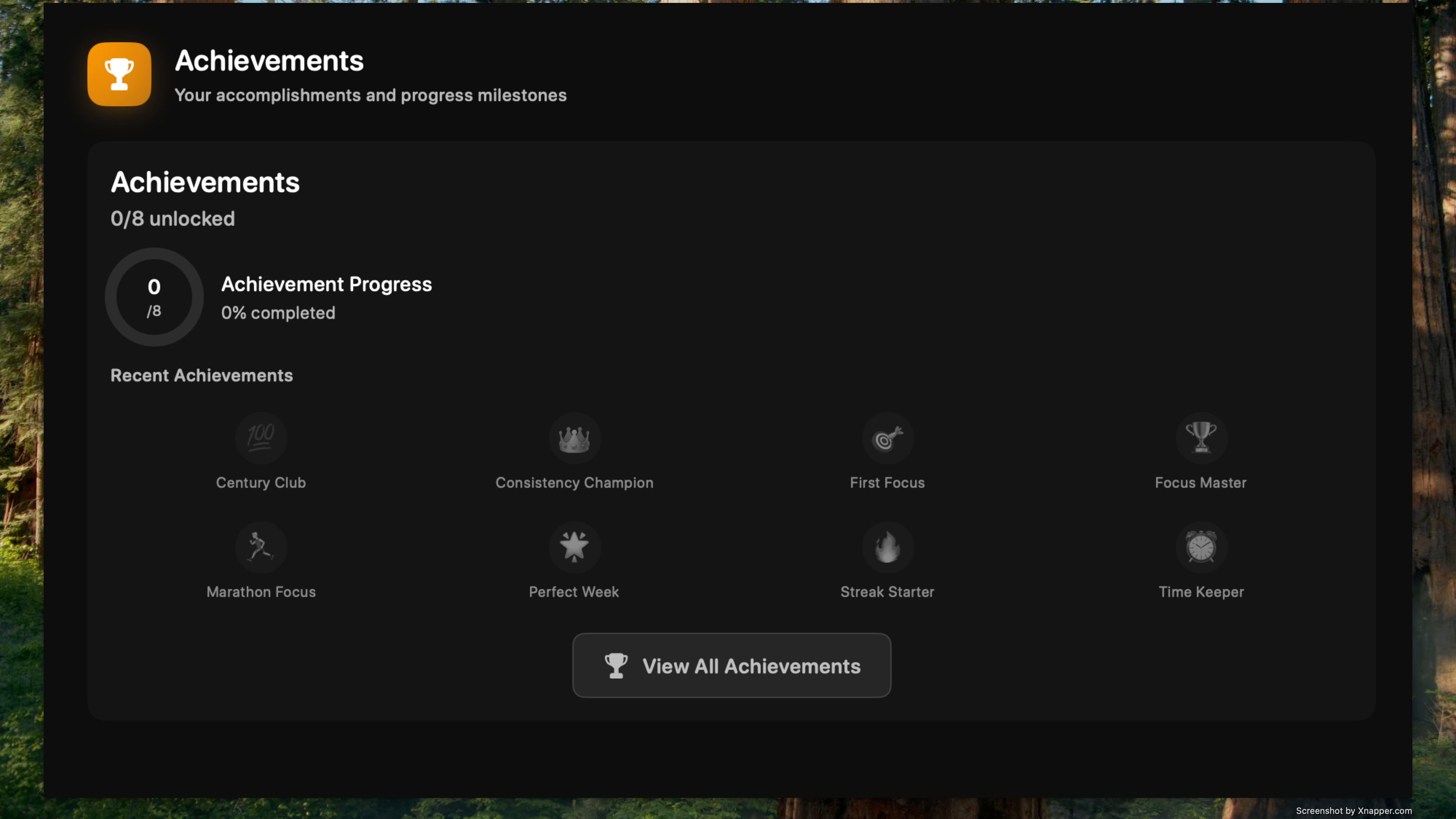The image size is (1456, 819).
Task: Open the Focus Master trophy icon
Action: click(1200, 438)
